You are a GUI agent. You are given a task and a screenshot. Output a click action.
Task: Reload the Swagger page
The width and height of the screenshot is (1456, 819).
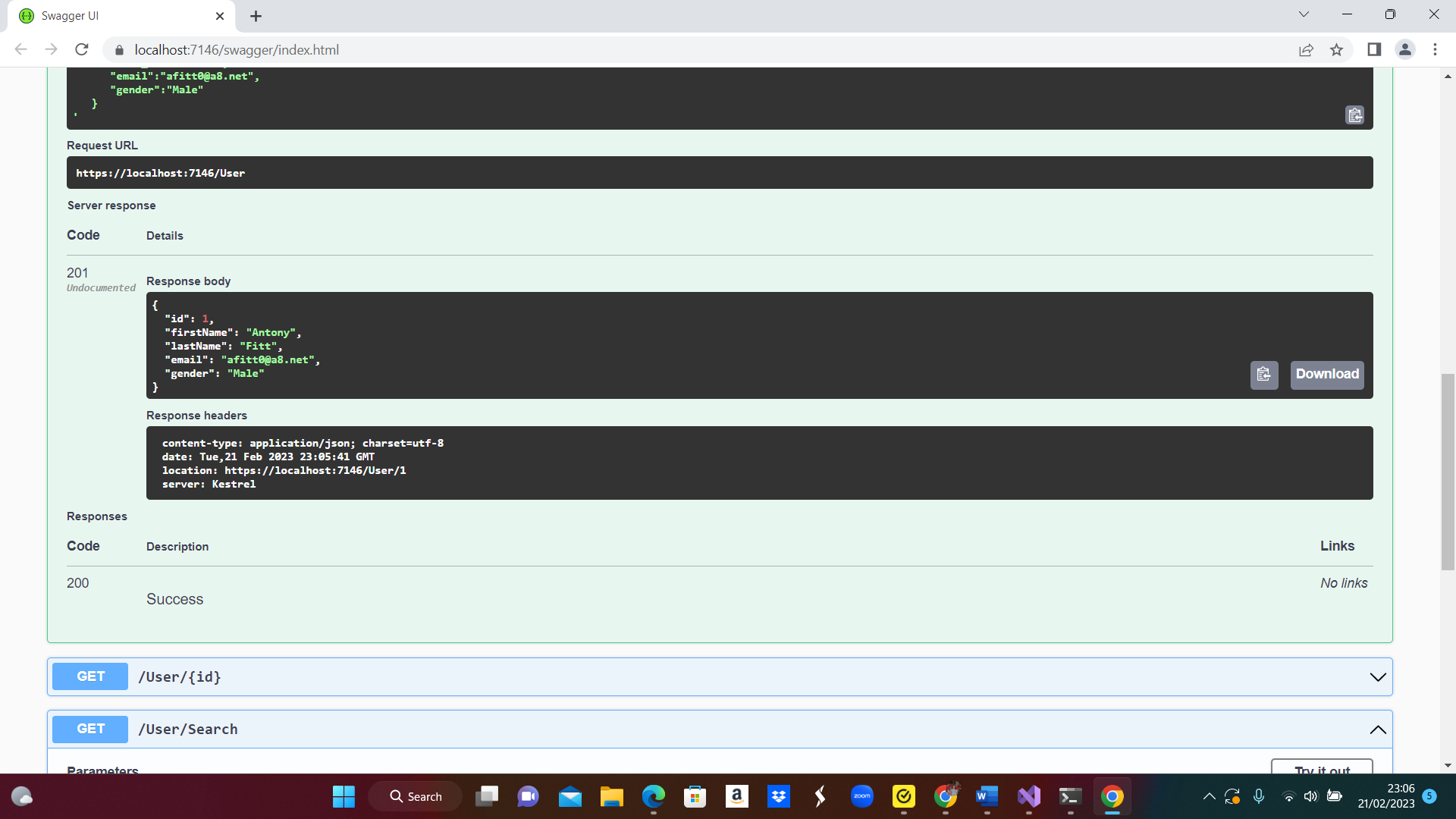81,49
